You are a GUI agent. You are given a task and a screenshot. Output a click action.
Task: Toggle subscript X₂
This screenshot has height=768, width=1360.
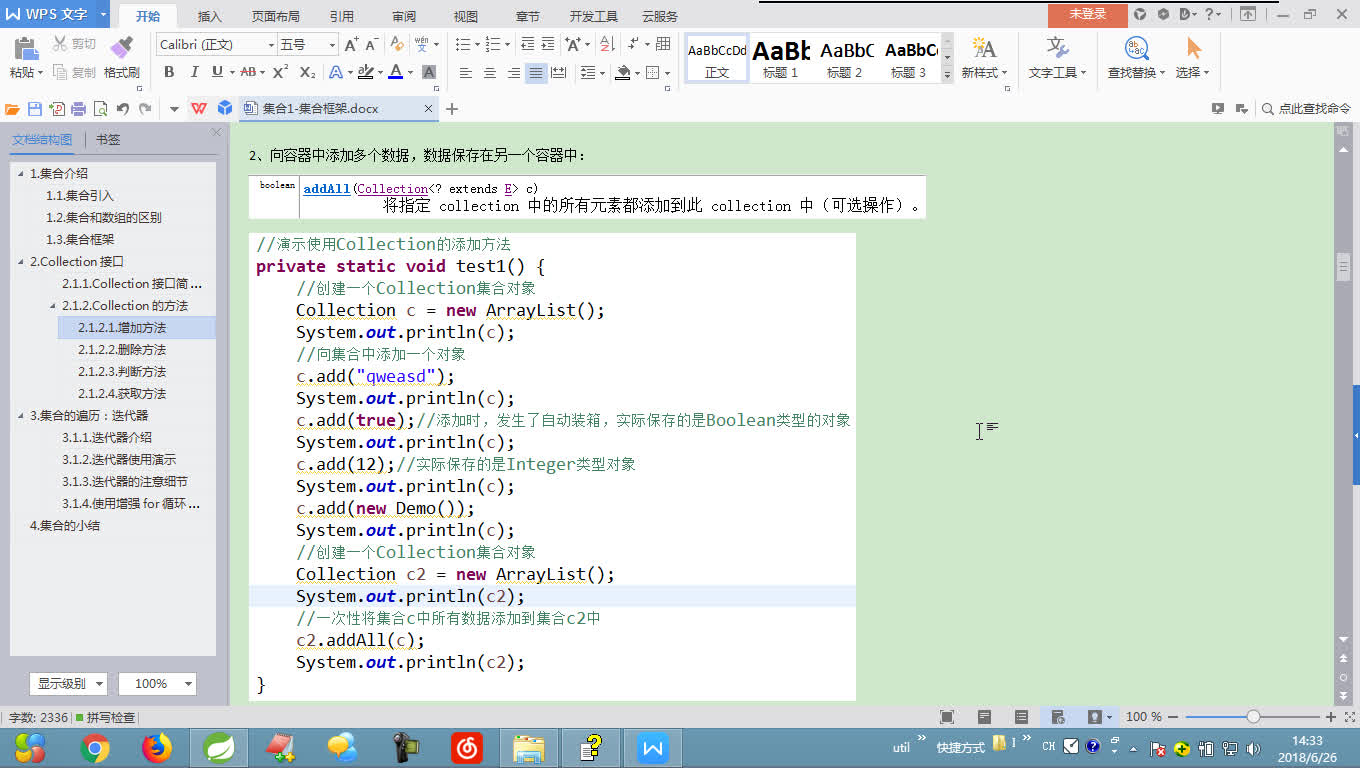pyautogui.click(x=307, y=72)
